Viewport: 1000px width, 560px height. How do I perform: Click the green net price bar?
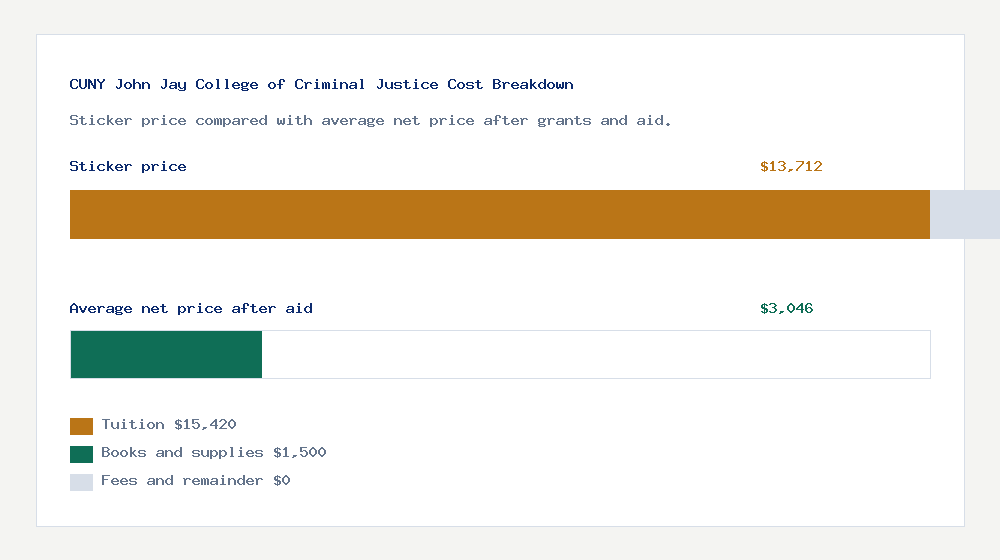[x=166, y=354]
